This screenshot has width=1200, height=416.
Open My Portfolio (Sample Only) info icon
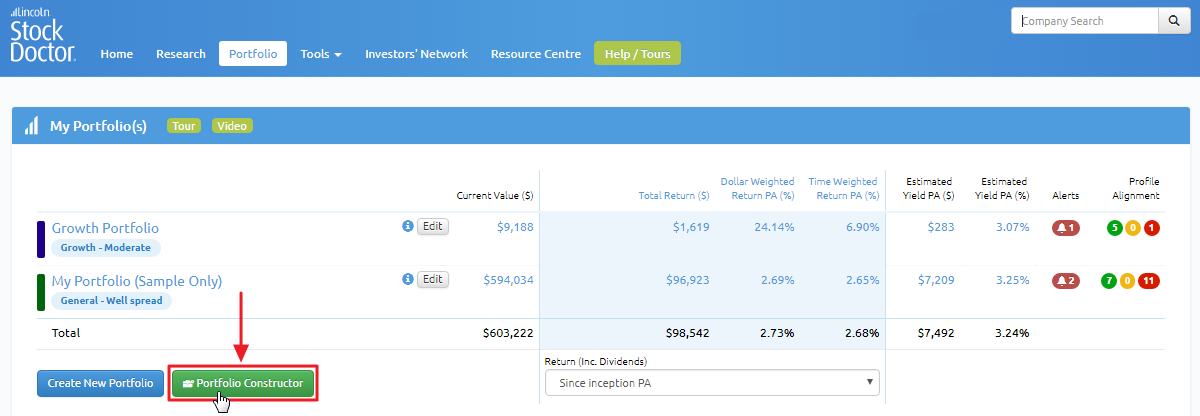click(x=407, y=279)
